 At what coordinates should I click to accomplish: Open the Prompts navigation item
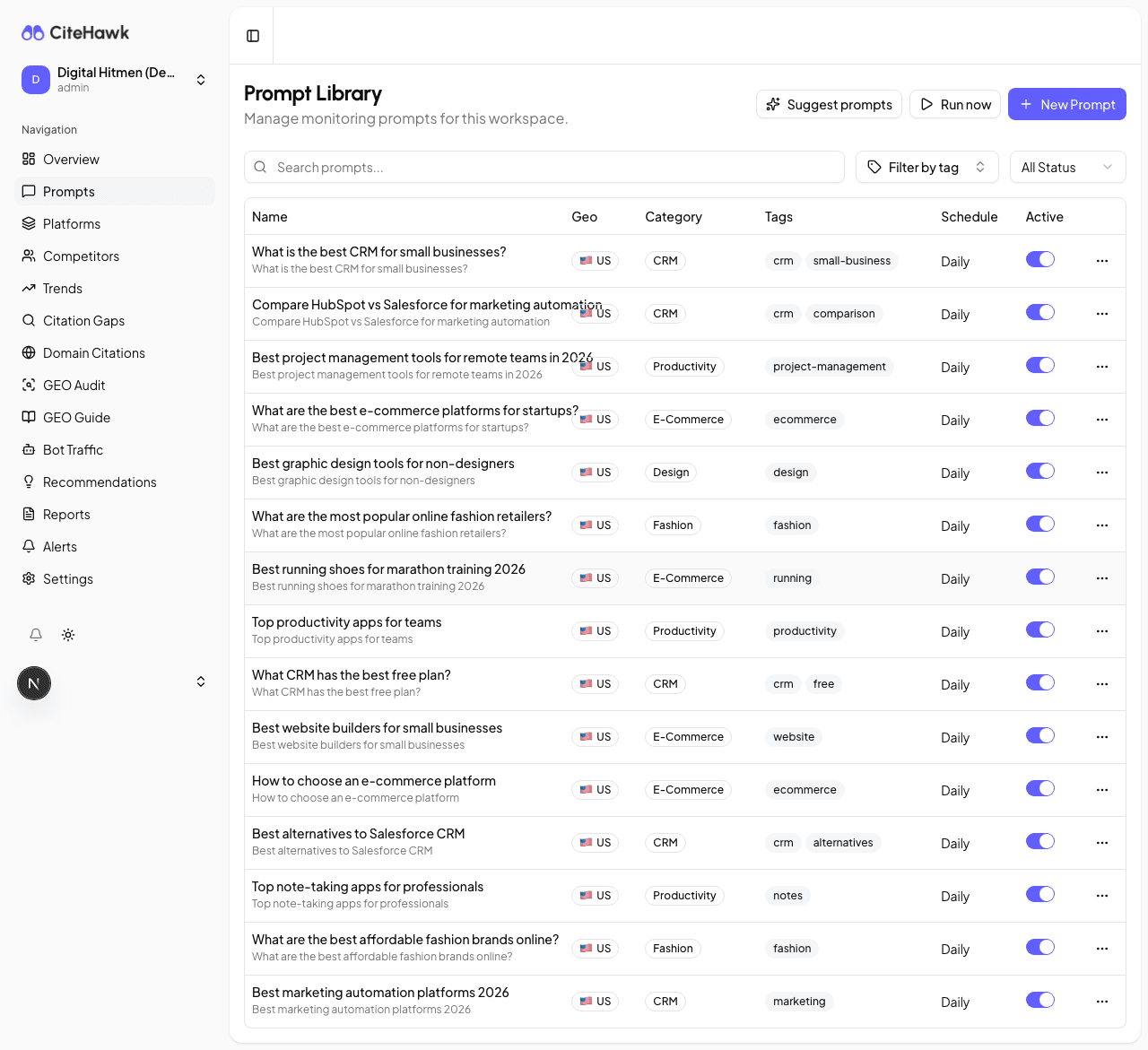point(115,191)
